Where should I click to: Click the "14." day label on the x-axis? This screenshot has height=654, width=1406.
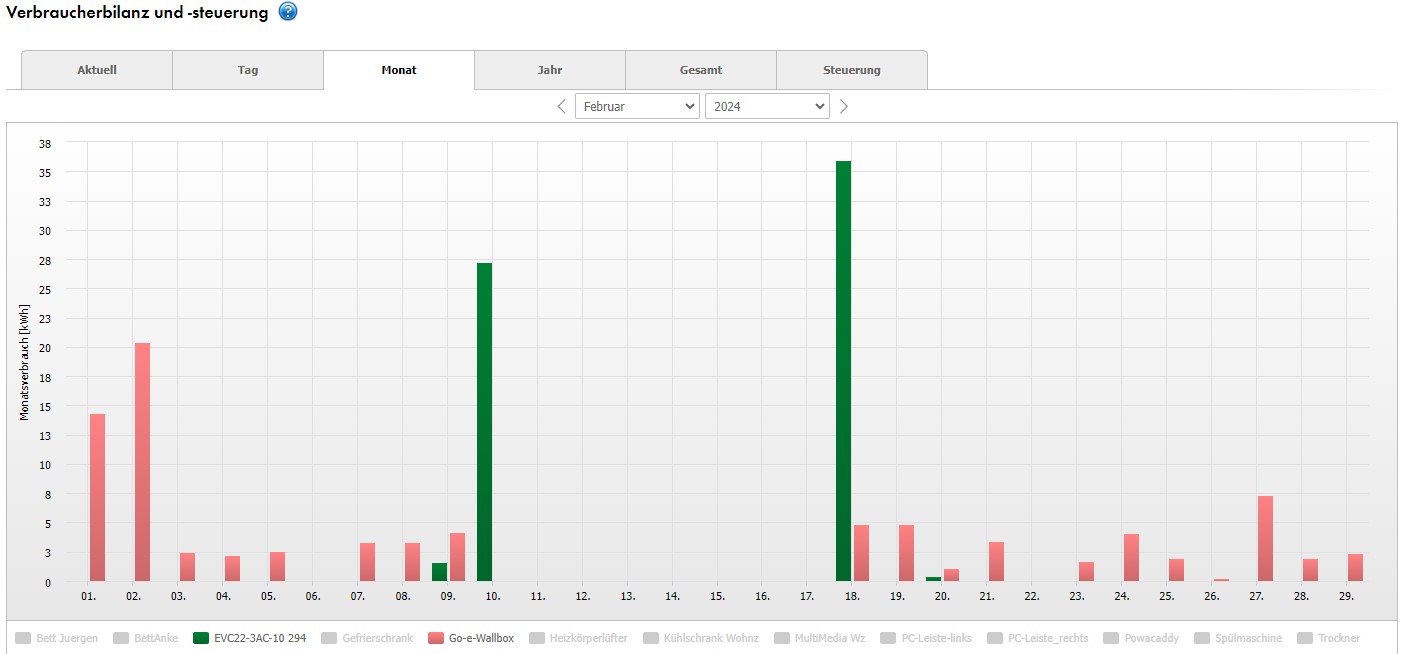(672, 596)
